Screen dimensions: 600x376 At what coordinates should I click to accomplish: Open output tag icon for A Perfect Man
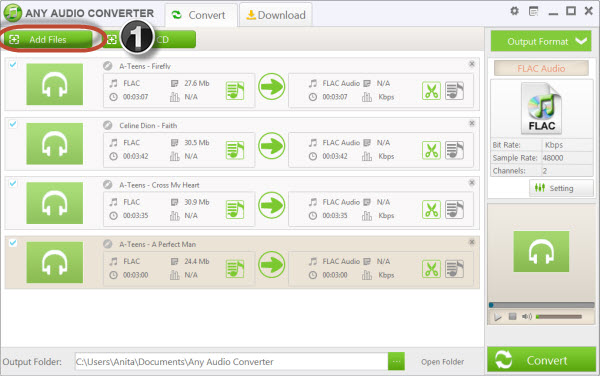pyautogui.click(x=455, y=269)
